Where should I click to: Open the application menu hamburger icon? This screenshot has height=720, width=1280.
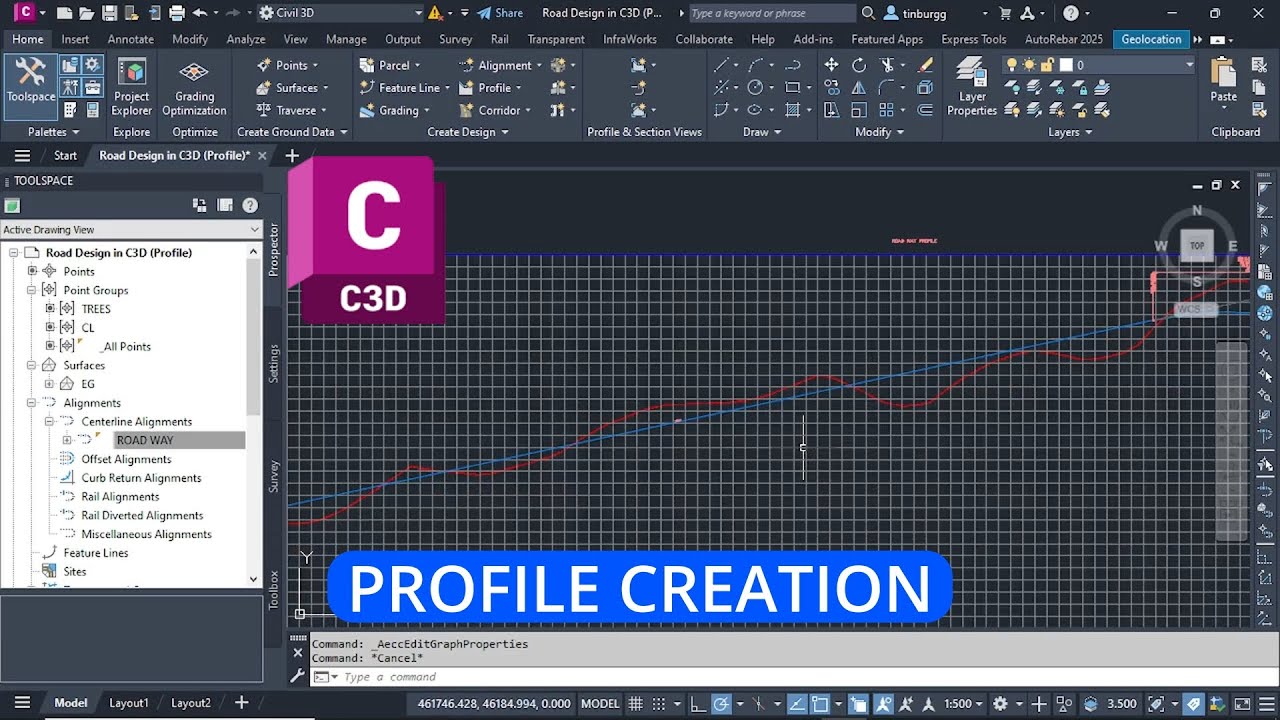pos(22,155)
